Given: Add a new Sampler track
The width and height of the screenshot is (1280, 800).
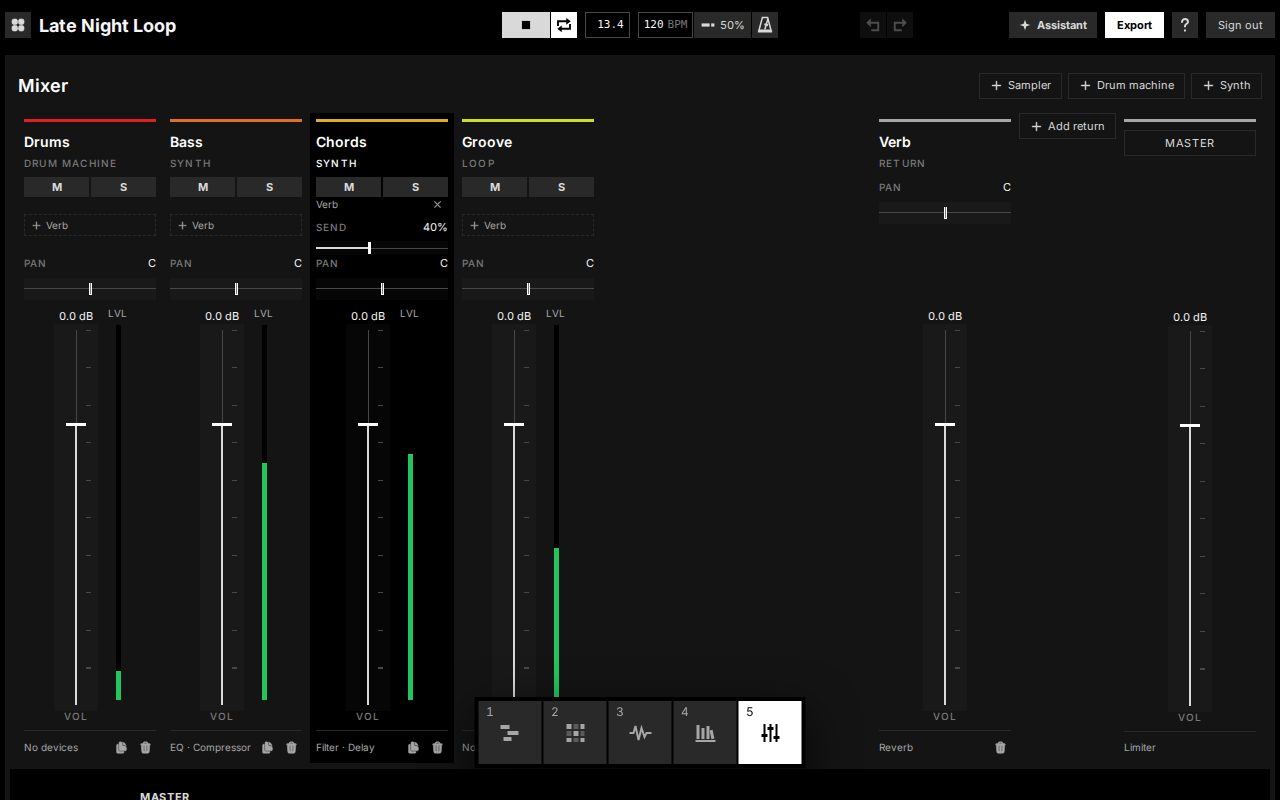Looking at the screenshot, I should [x=1020, y=85].
